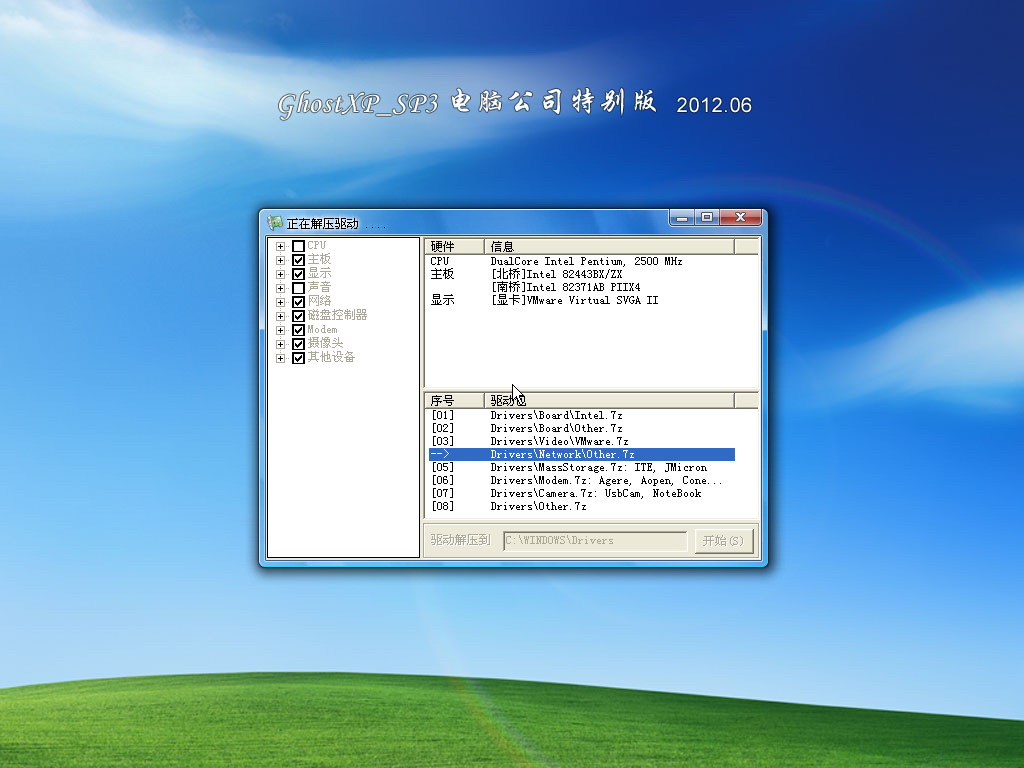Click the 信息 column header
Viewport: 1024px width, 768px height.
(608, 246)
